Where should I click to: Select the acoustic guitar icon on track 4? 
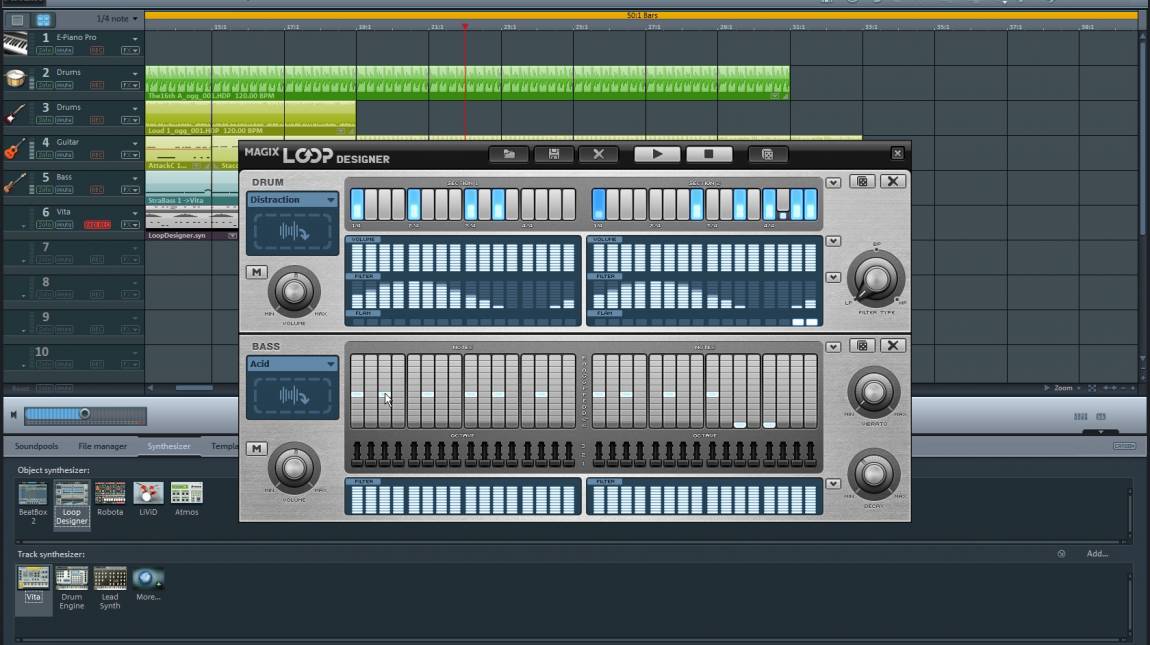15,148
